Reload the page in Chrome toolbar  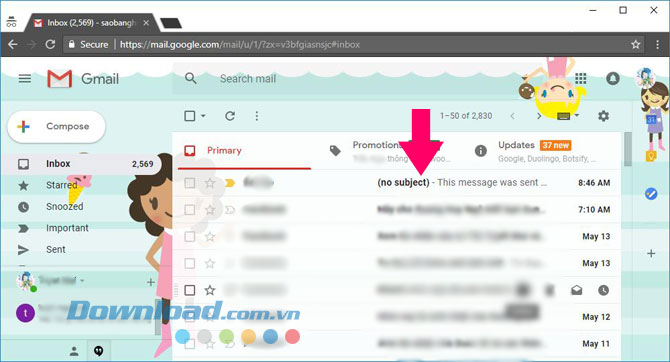(50, 44)
